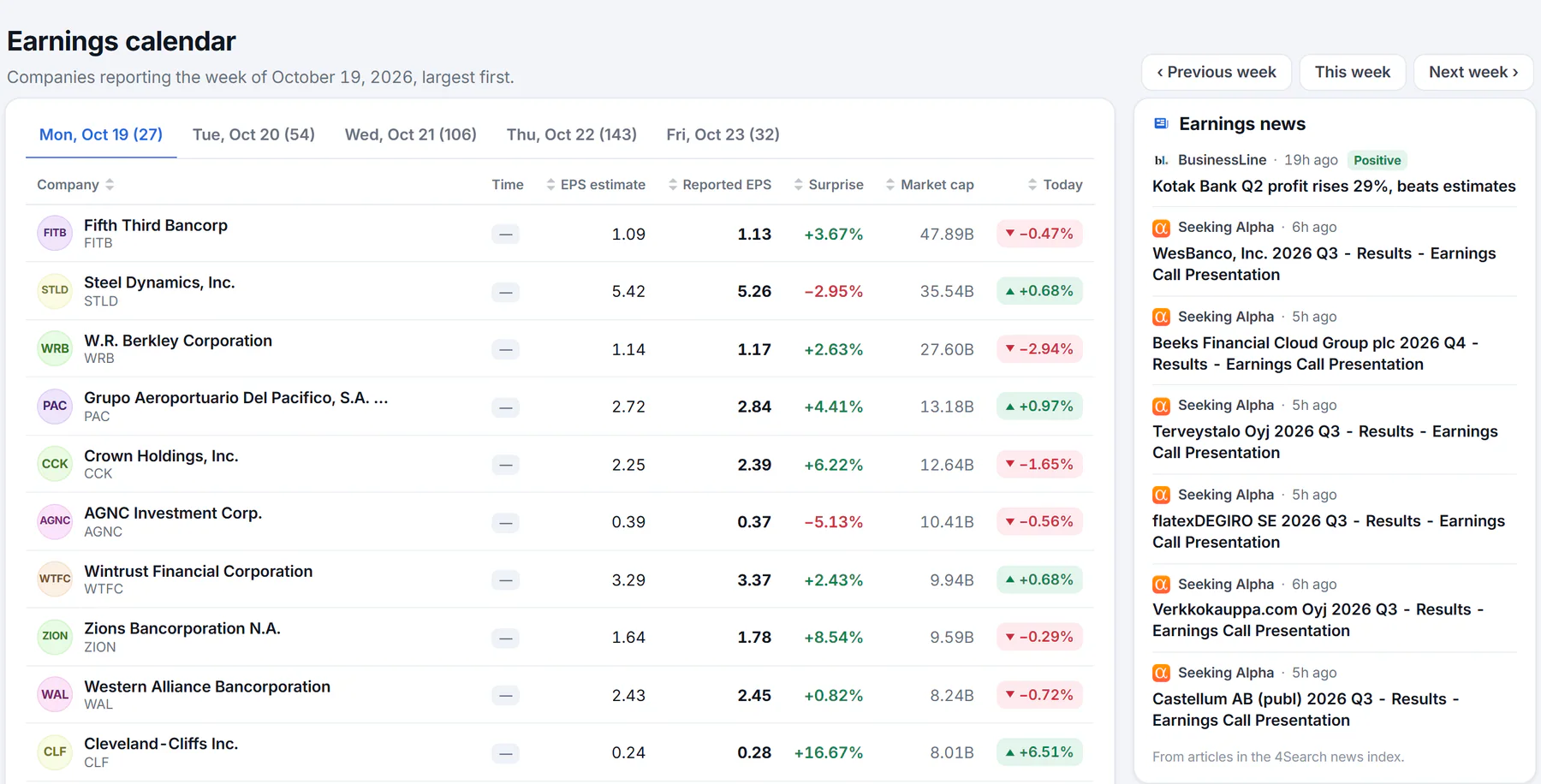Click the Earnings news panel icon
The height and width of the screenshot is (784, 1541).
pos(1161,124)
